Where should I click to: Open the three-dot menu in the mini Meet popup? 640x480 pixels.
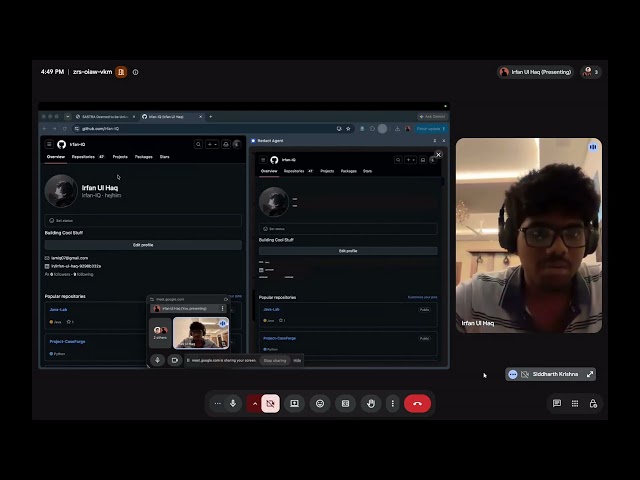tap(222, 309)
